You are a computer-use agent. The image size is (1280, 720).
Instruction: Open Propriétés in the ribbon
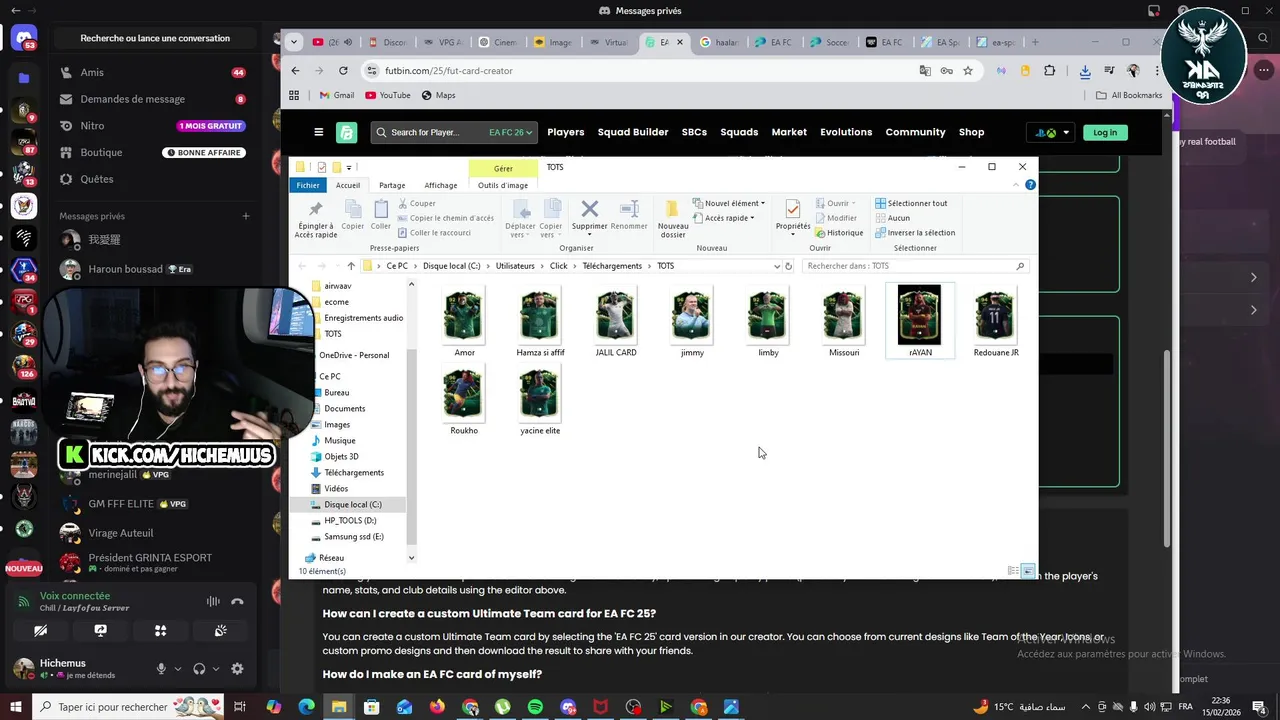tap(792, 215)
